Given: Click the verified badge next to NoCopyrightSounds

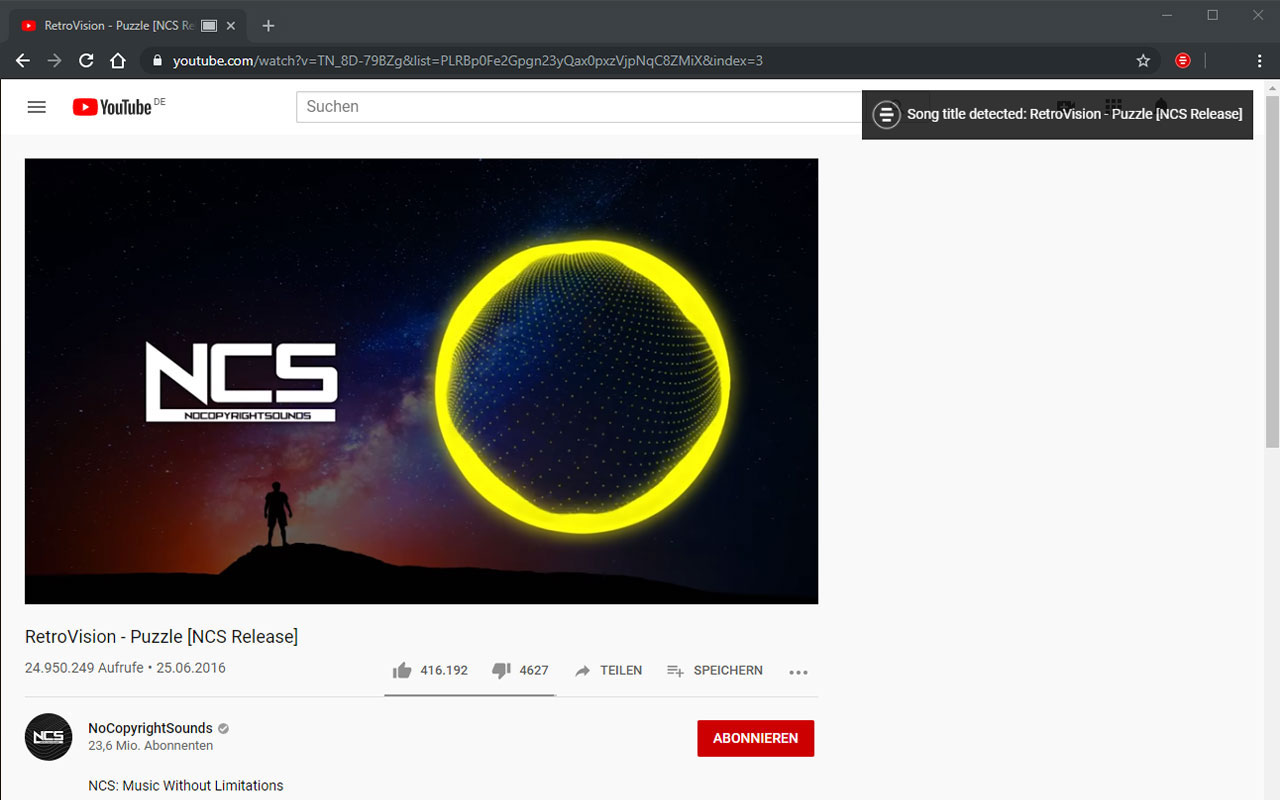Looking at the screenshot, I should tap(222, 728).
